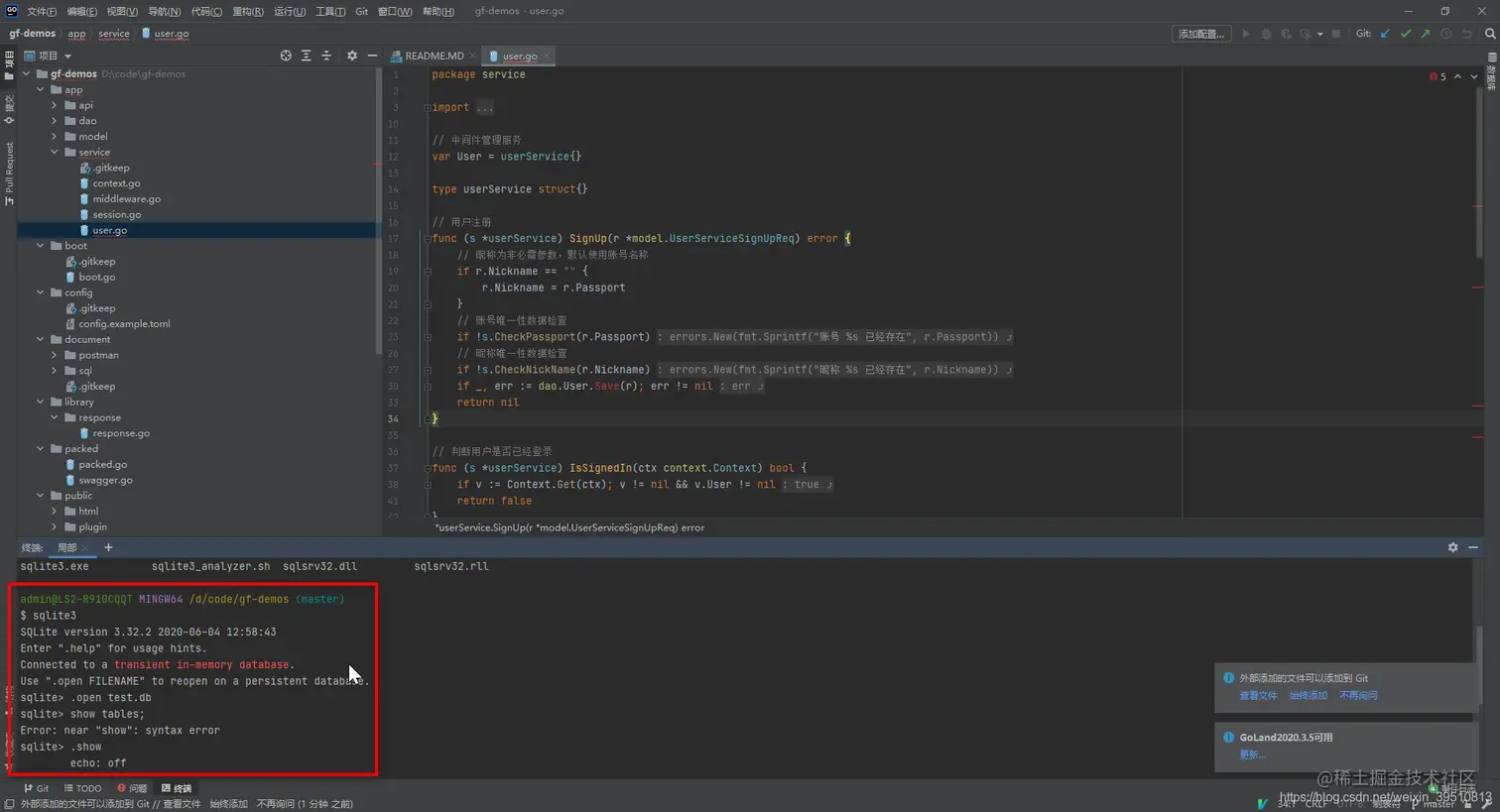The height and width of the screenshot is (812, 1500).
Task: Expand the html folder
Action: [55, 512]
